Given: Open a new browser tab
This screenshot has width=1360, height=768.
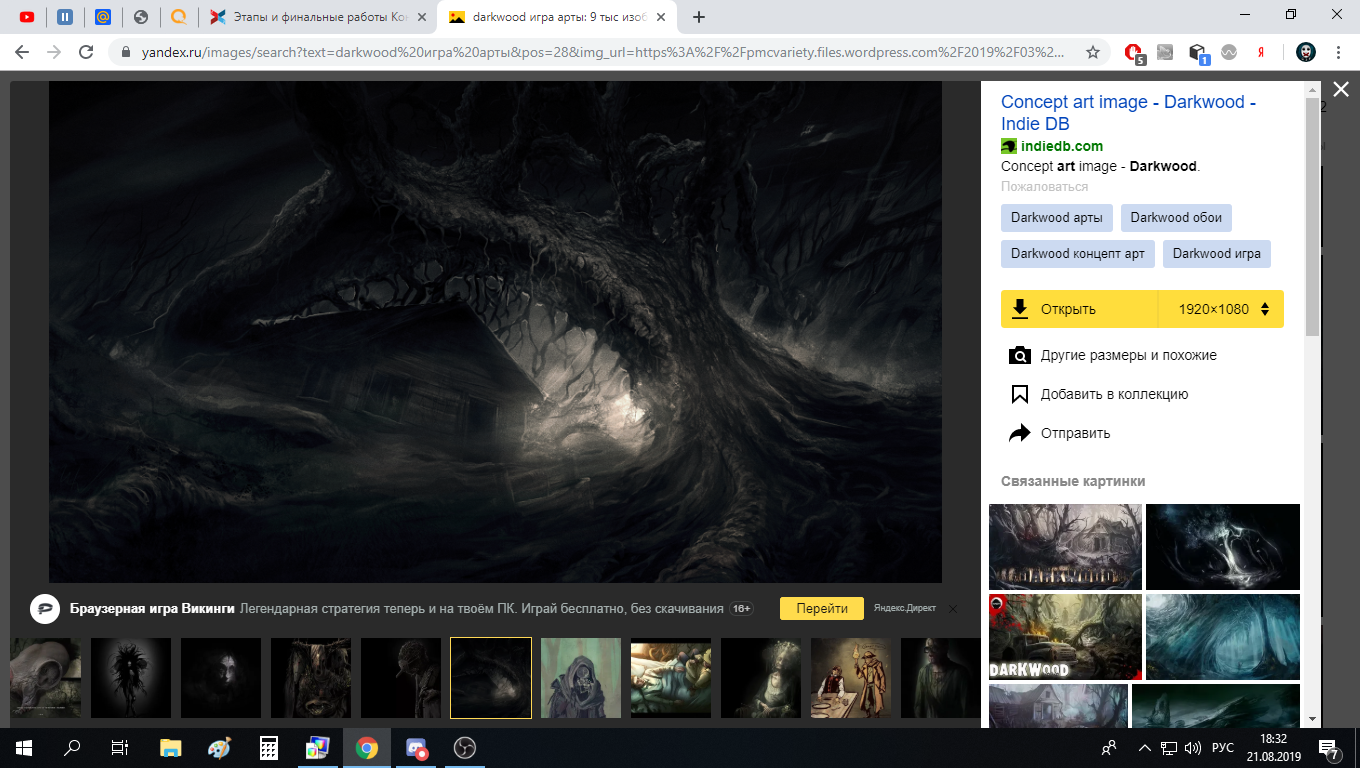Looking at the screenshot, I should pyautogui.click(x=699, y=17).
